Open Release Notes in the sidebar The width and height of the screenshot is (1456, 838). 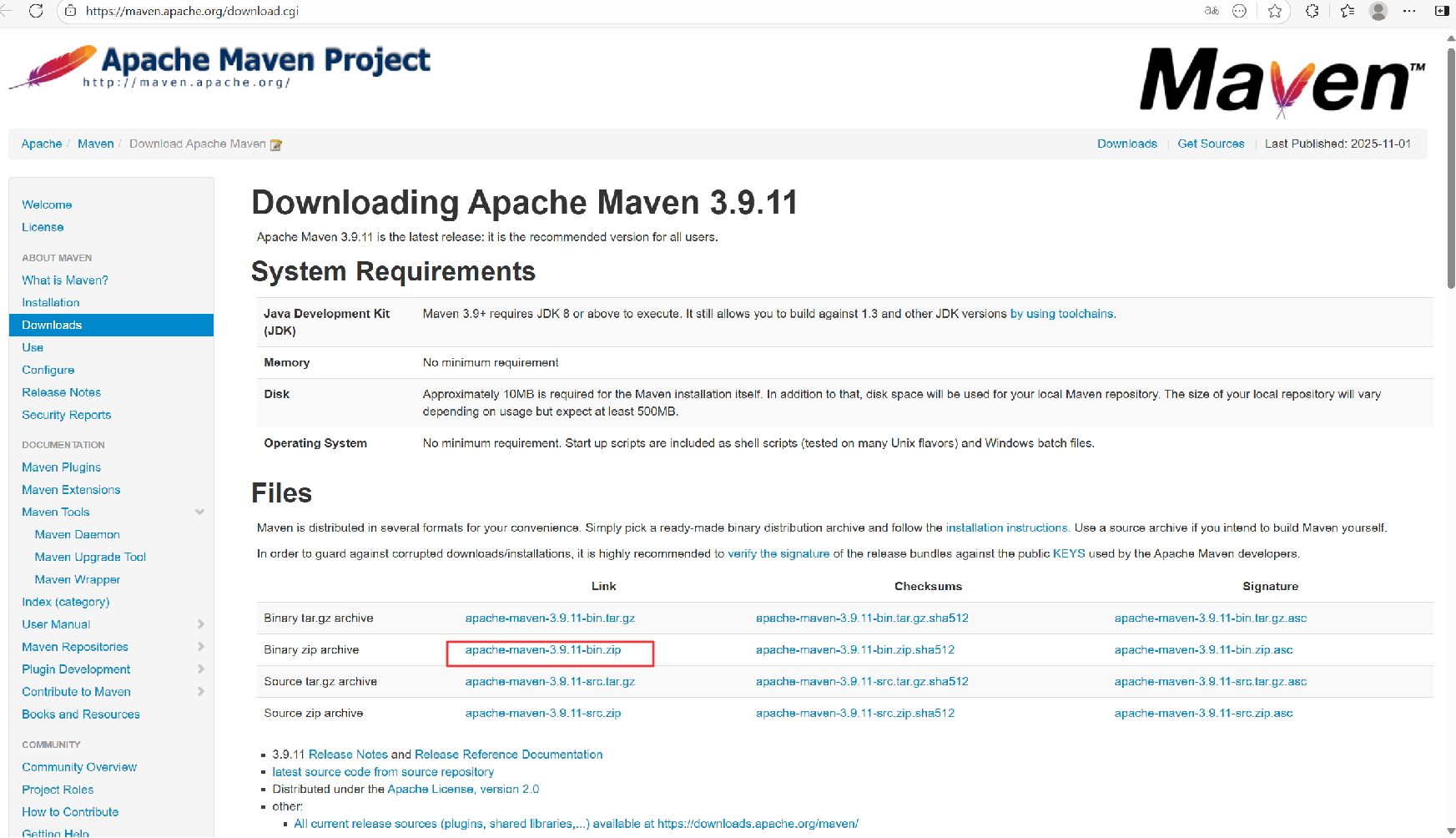pyautogui.click(x=61, y=392)
